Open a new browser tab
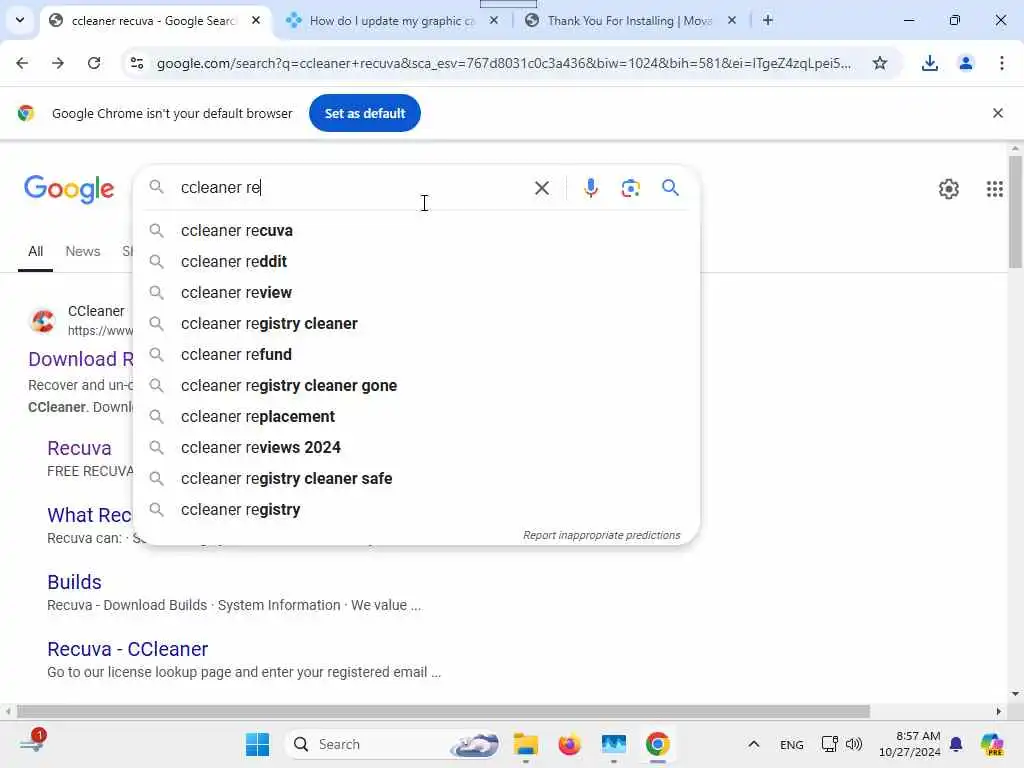 [768, 21]
